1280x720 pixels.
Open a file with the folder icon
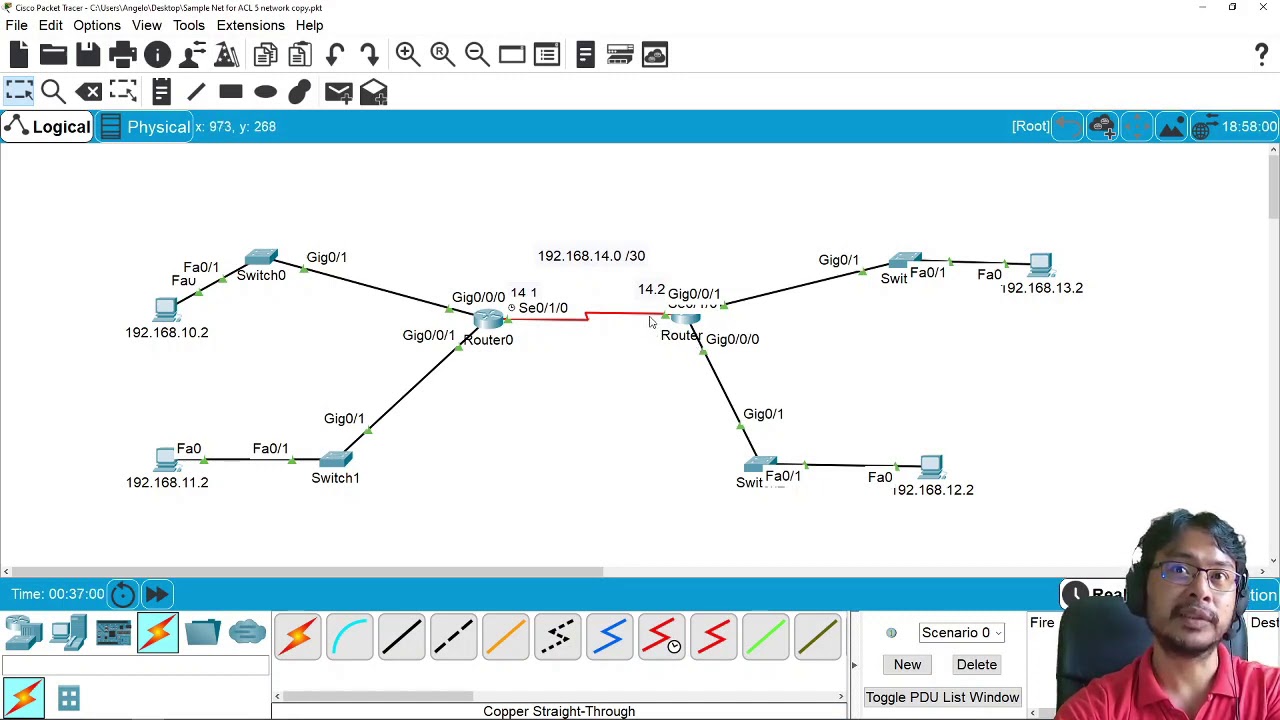[53, 55]
